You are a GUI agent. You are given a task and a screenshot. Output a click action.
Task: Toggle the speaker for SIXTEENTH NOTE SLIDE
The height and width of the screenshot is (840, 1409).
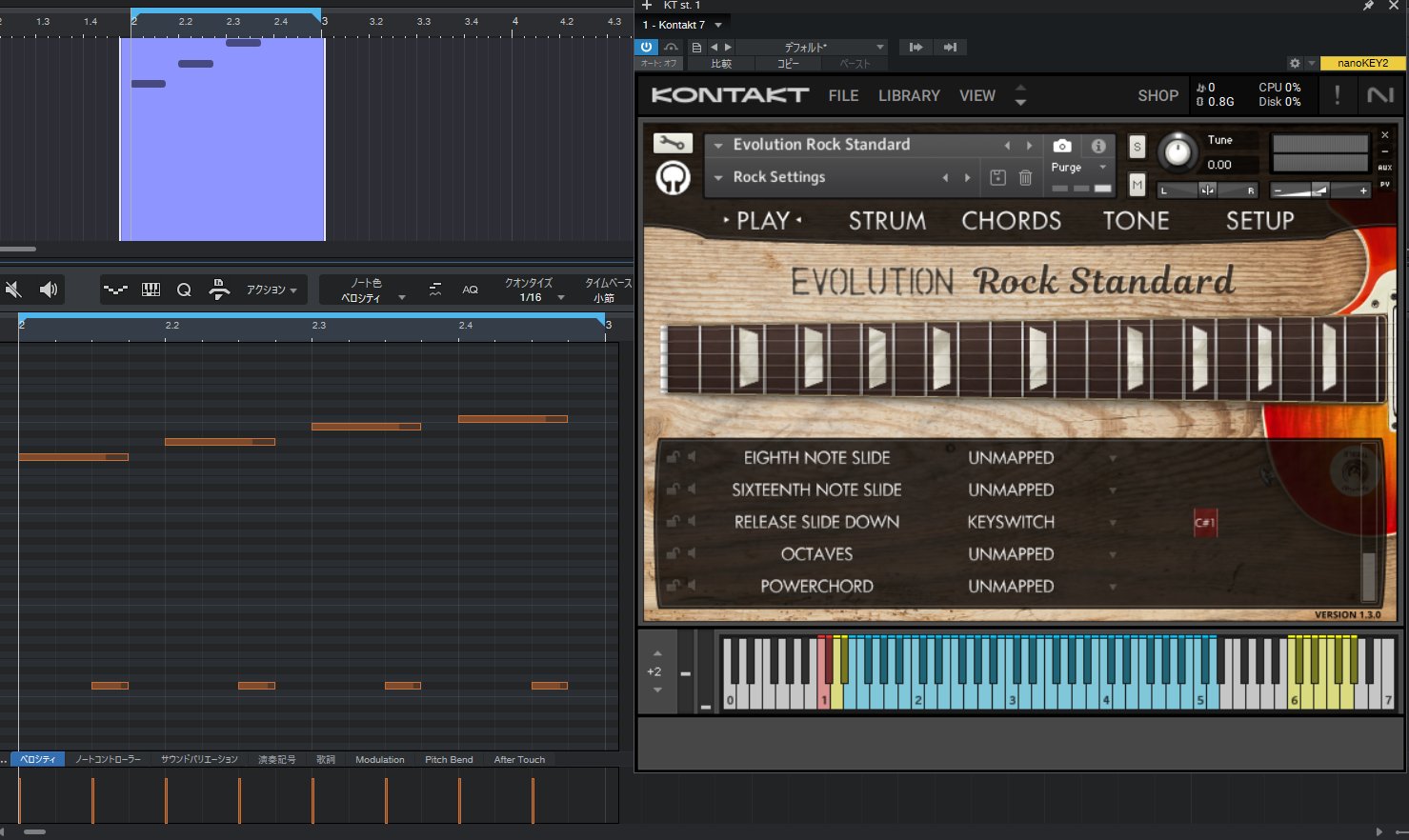tap(692, 490)
